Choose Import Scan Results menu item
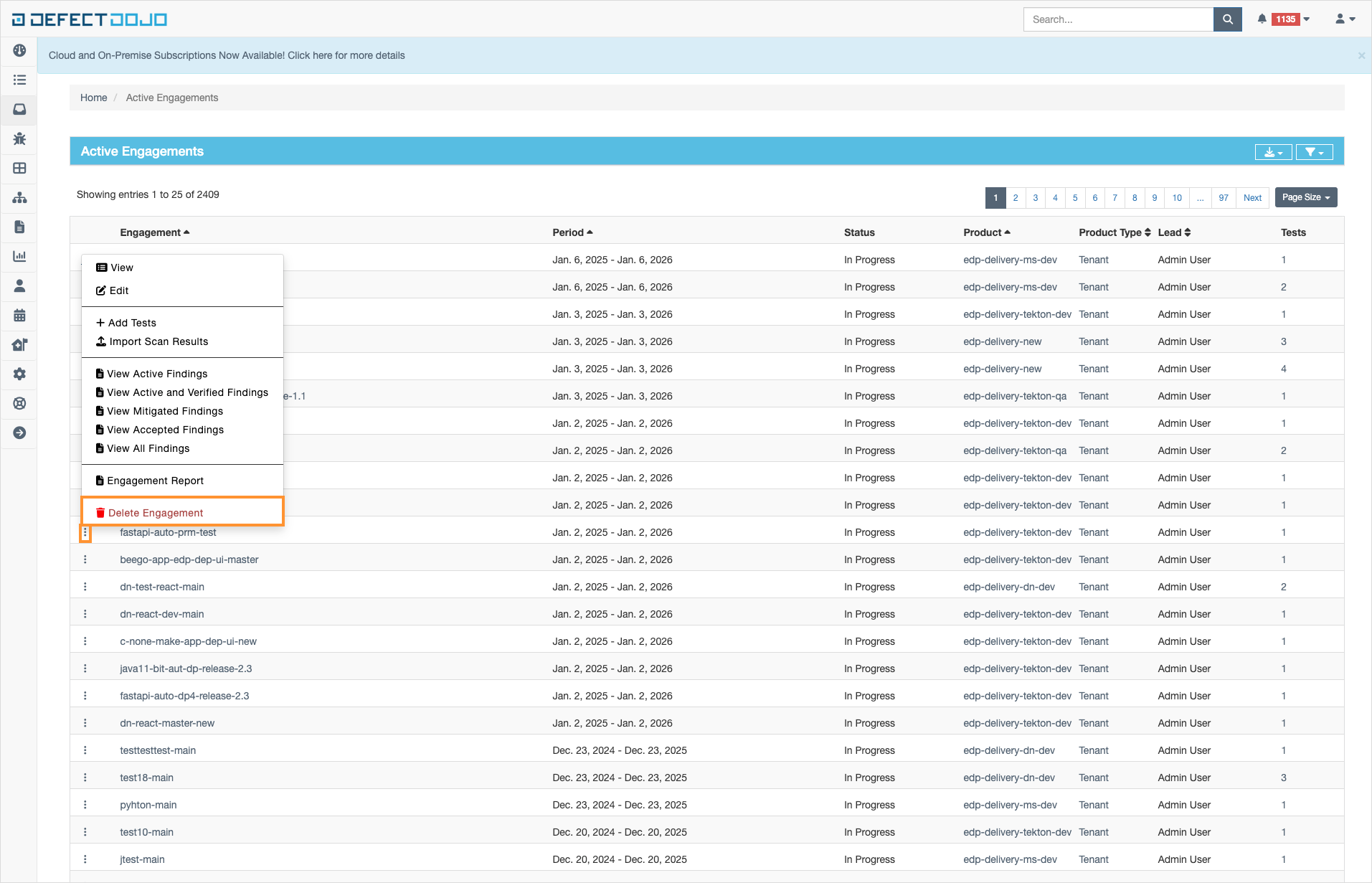1372x883 pixels. coord(159,341)
